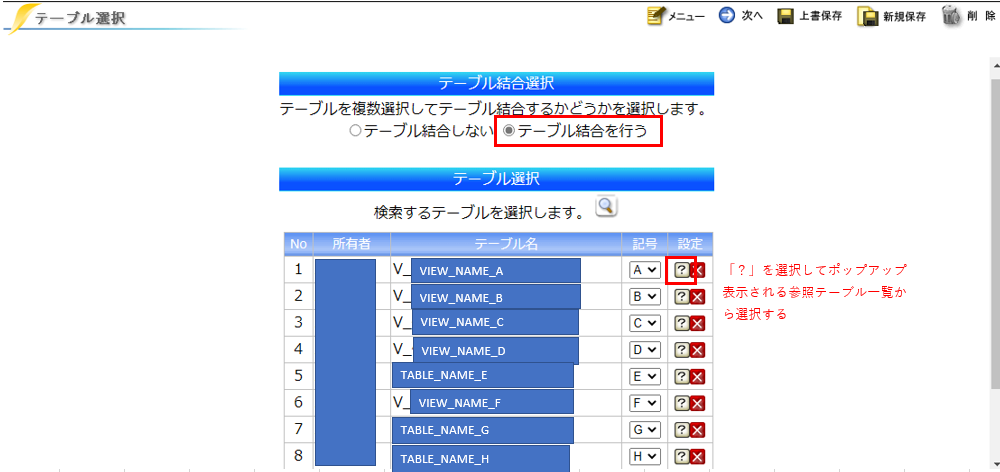Click the red X delete icon in row 5
Screen dimensions: 1000x472
tap(698, 378)
